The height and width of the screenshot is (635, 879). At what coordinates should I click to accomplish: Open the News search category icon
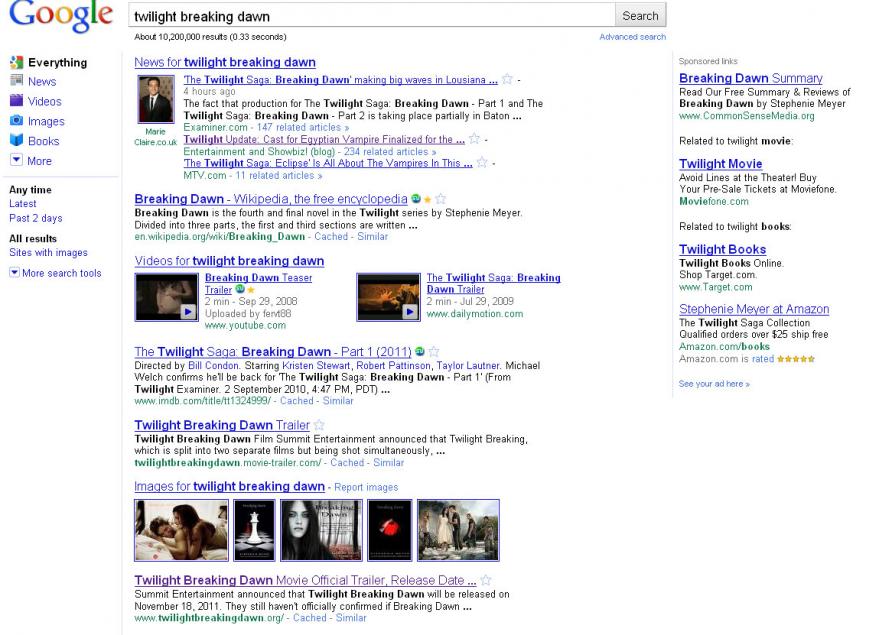(x=16, y=81)
